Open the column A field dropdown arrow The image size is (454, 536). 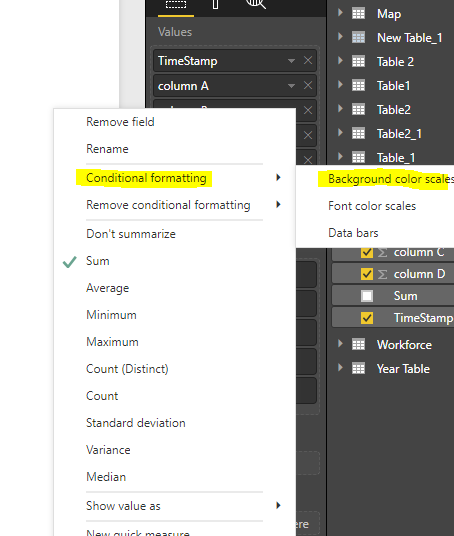(291, 85)
